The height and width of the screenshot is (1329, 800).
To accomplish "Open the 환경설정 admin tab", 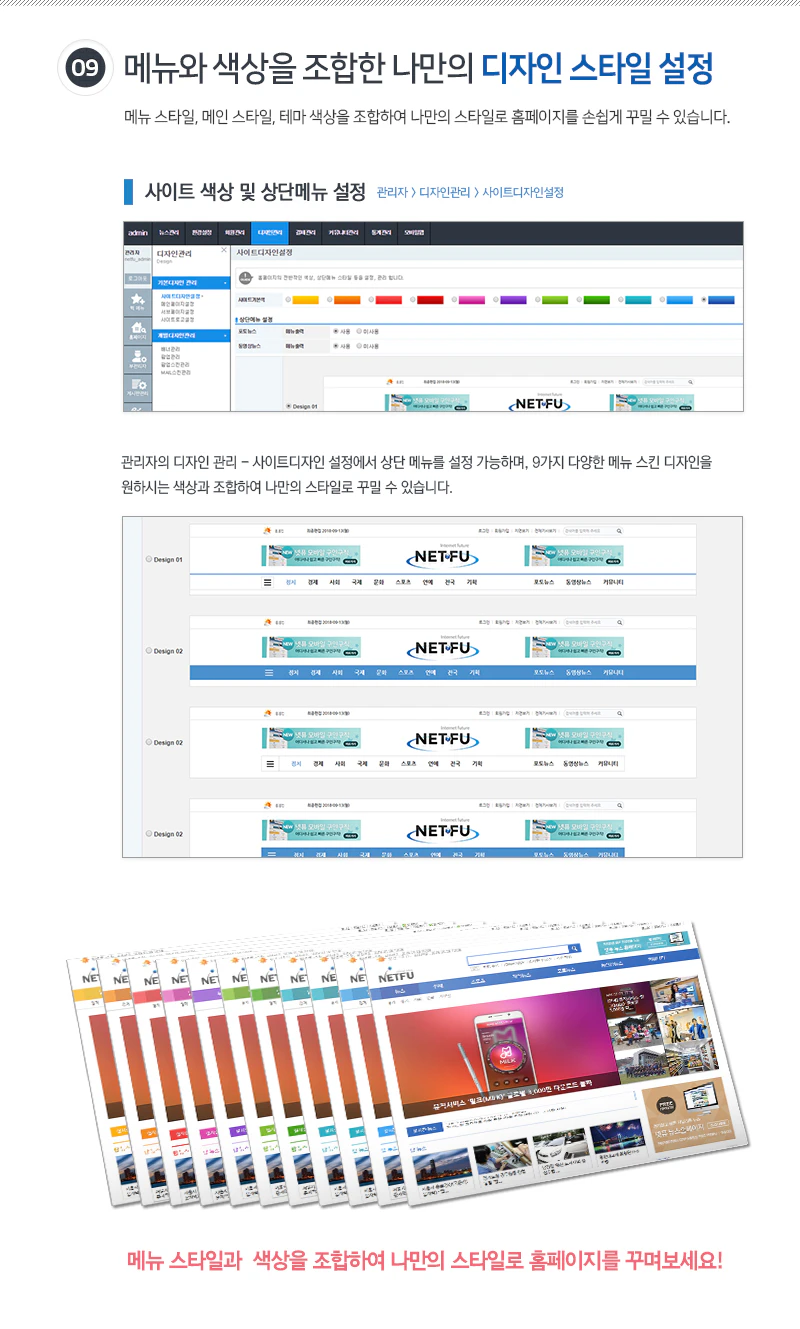I will [202, 233].
